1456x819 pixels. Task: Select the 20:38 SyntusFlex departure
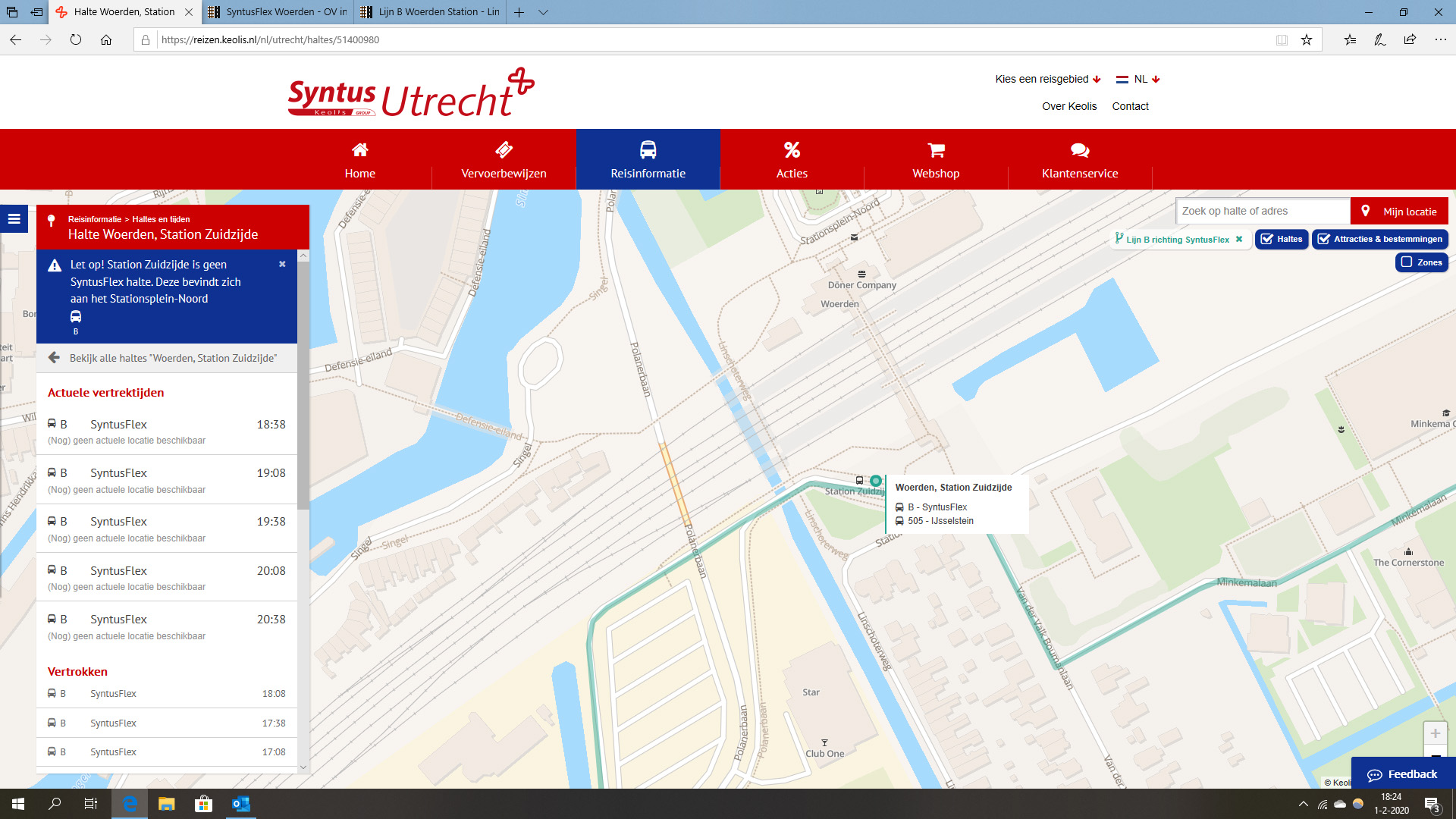167,626
